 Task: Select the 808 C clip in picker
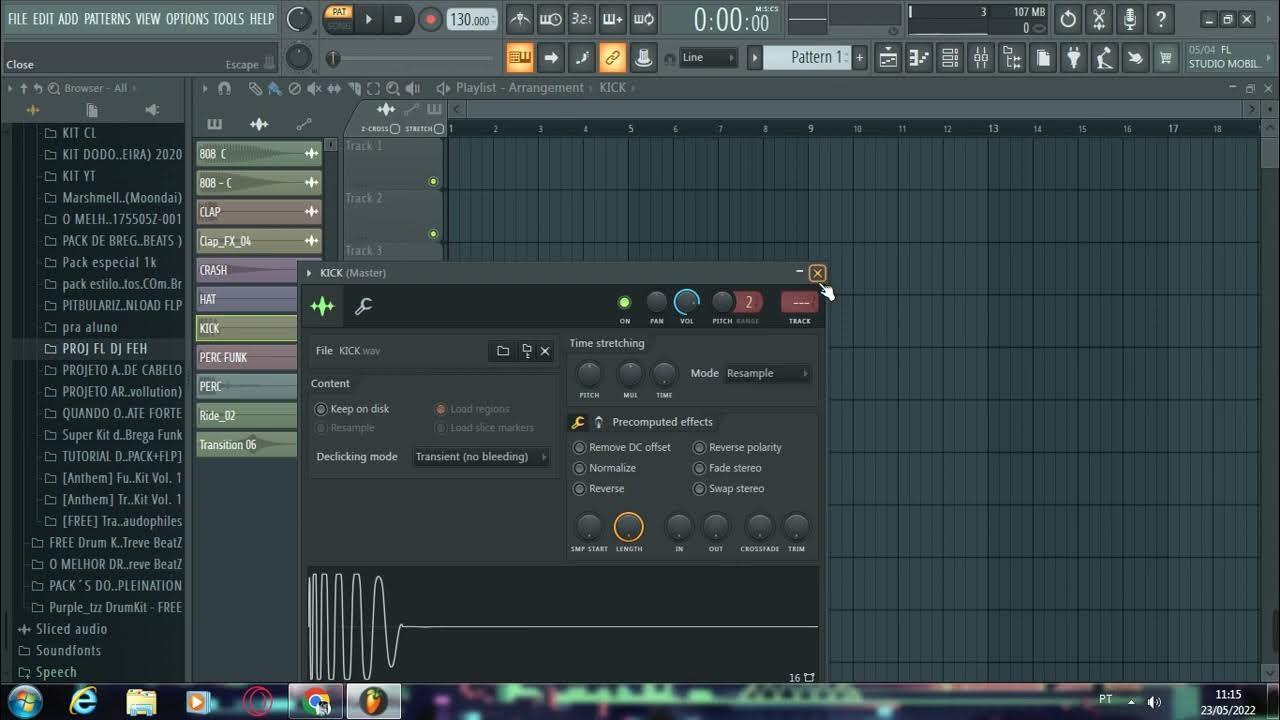258,153
